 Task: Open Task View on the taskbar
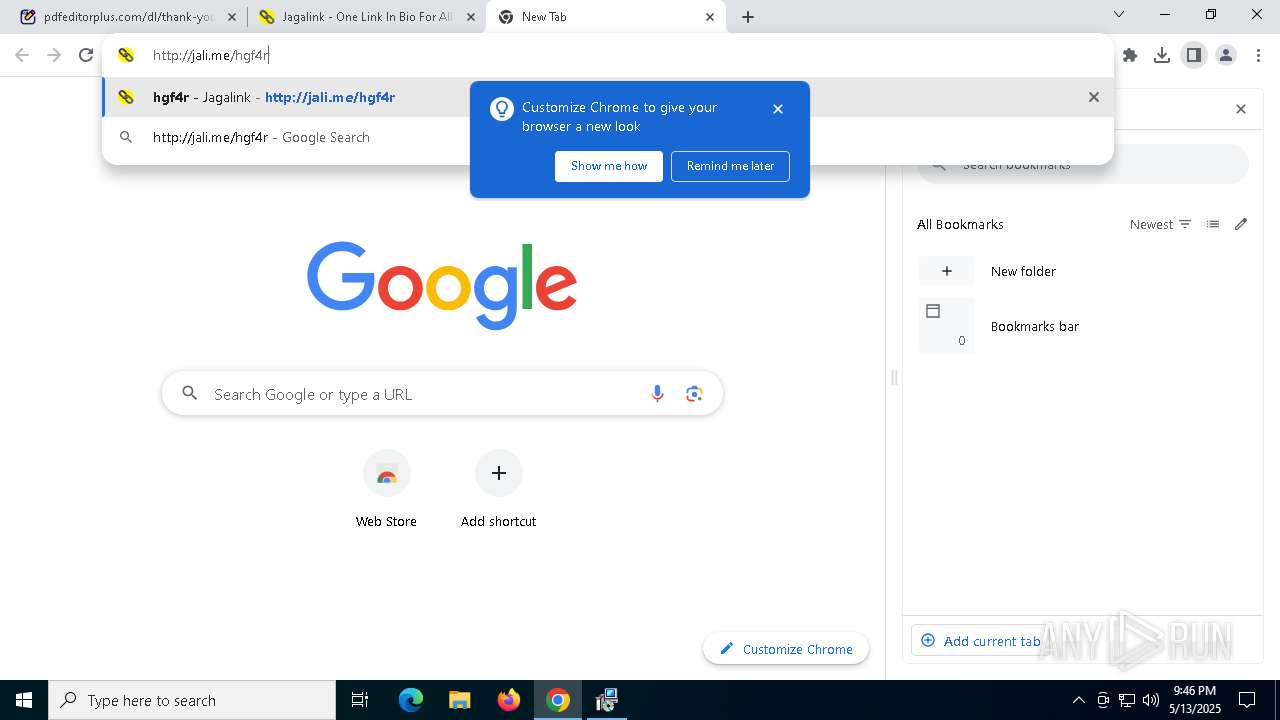(x=360, y=700)
